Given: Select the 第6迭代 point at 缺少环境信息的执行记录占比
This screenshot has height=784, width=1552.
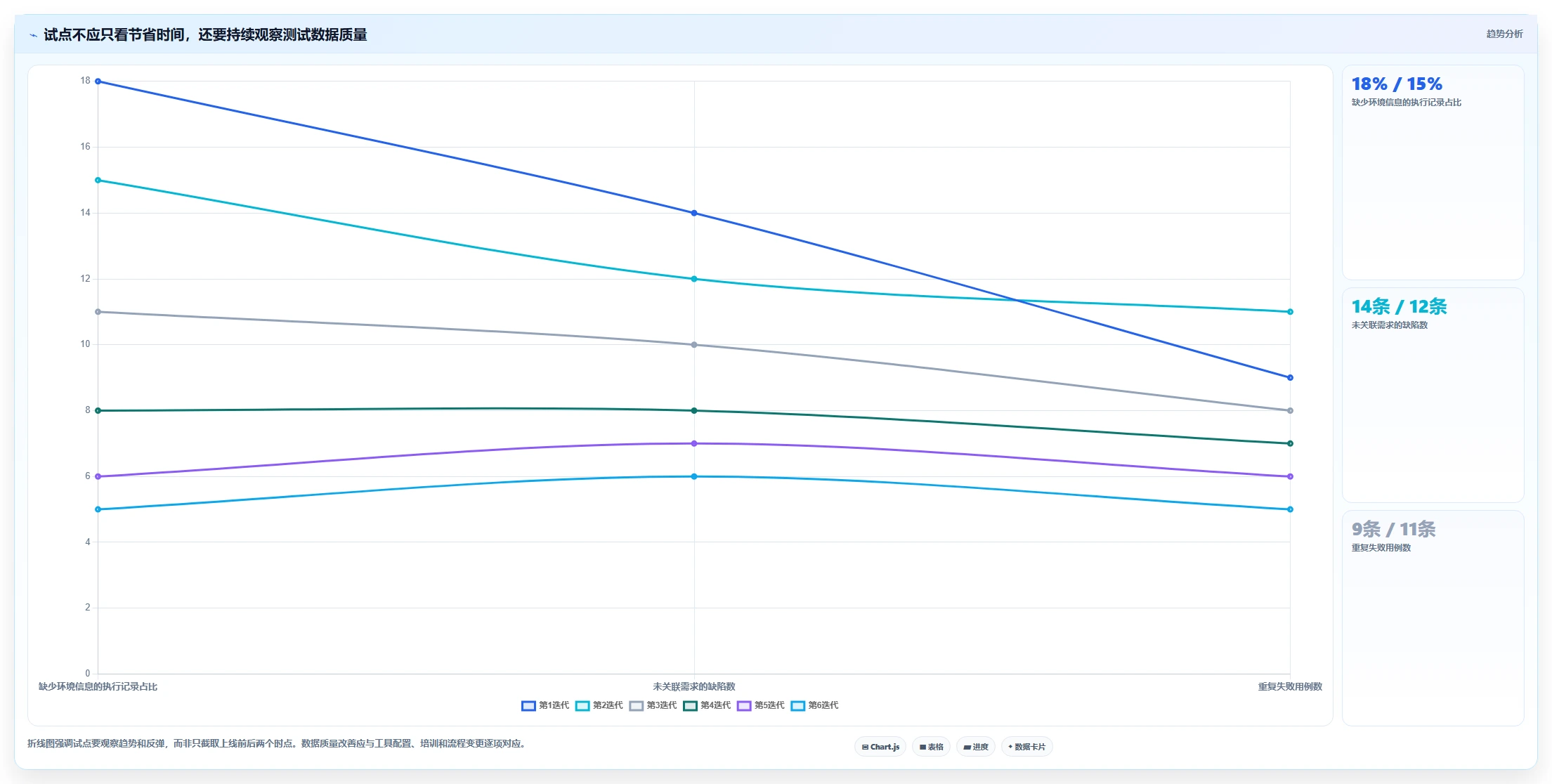Looking at the screenshot, I should 98,509.
